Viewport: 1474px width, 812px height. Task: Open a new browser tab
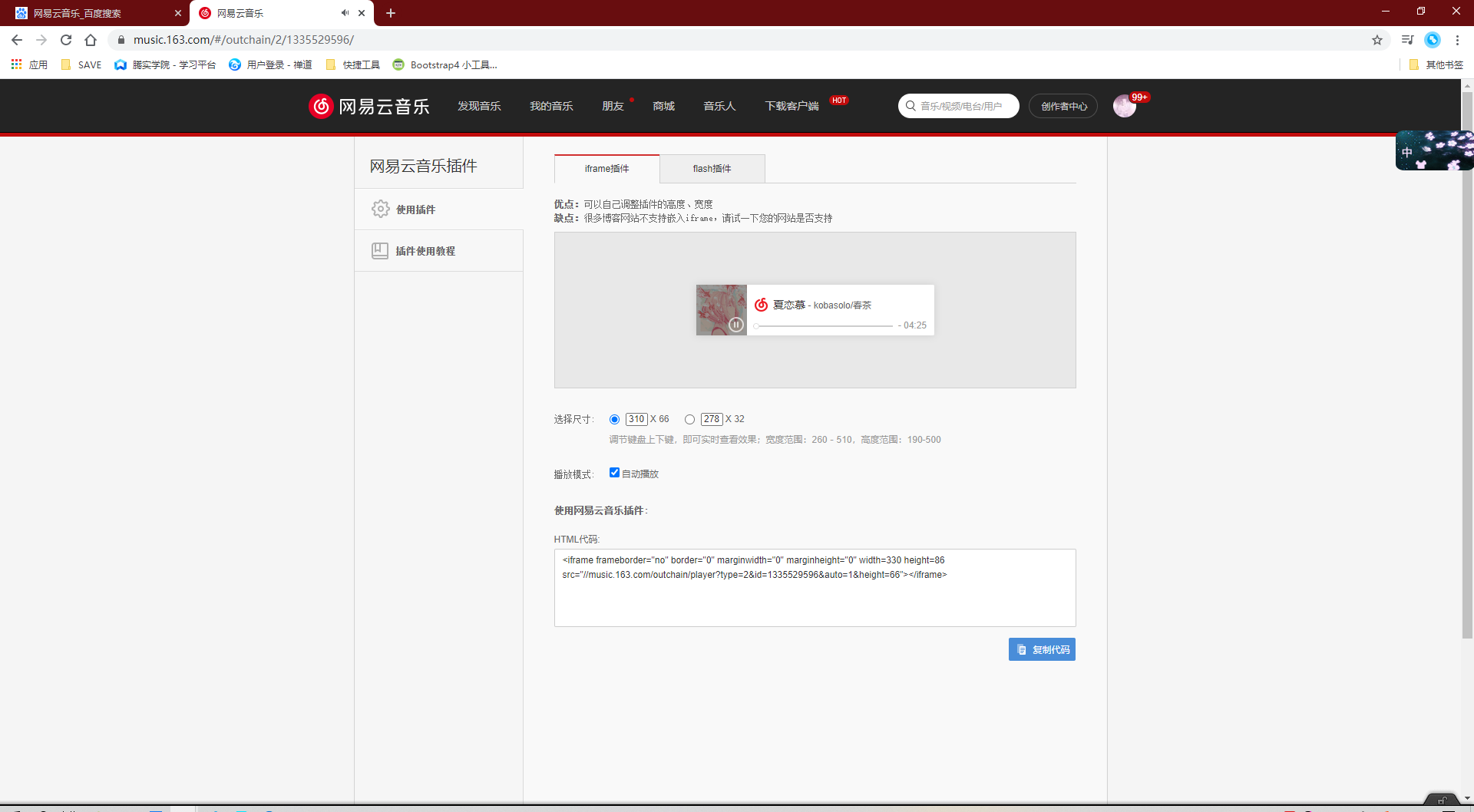point(391,13)
